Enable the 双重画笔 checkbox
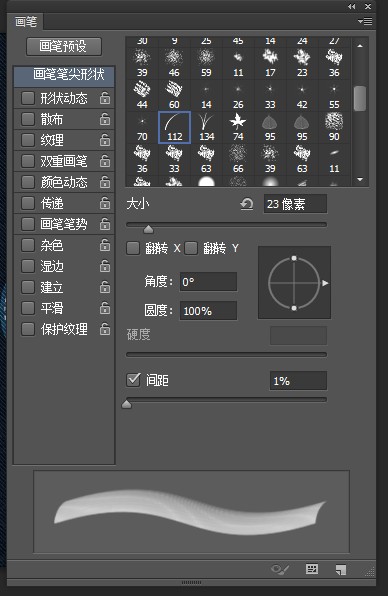 28,161
